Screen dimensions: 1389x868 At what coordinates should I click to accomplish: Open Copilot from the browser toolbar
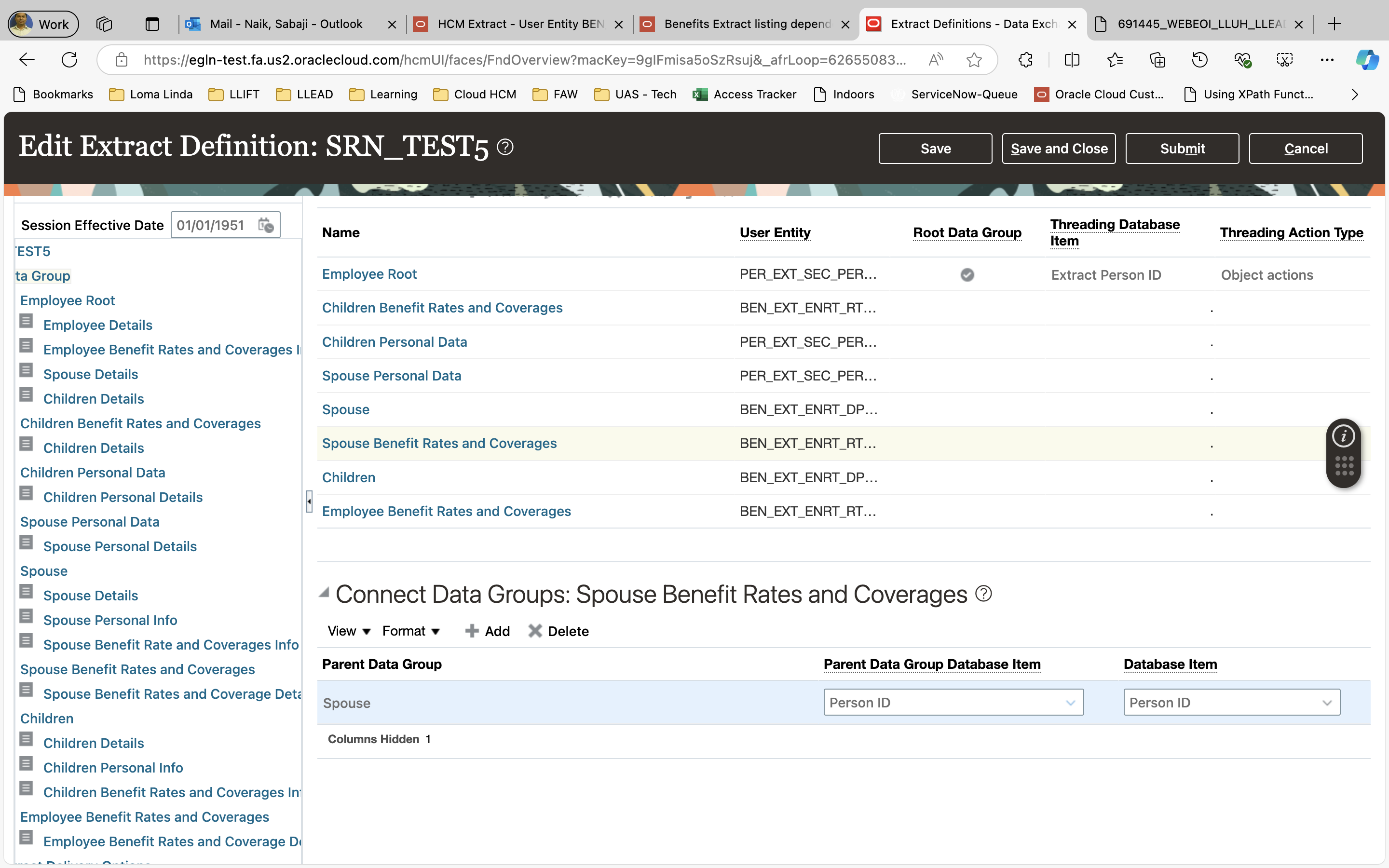pyautogui.click(x=1367, y=60)
